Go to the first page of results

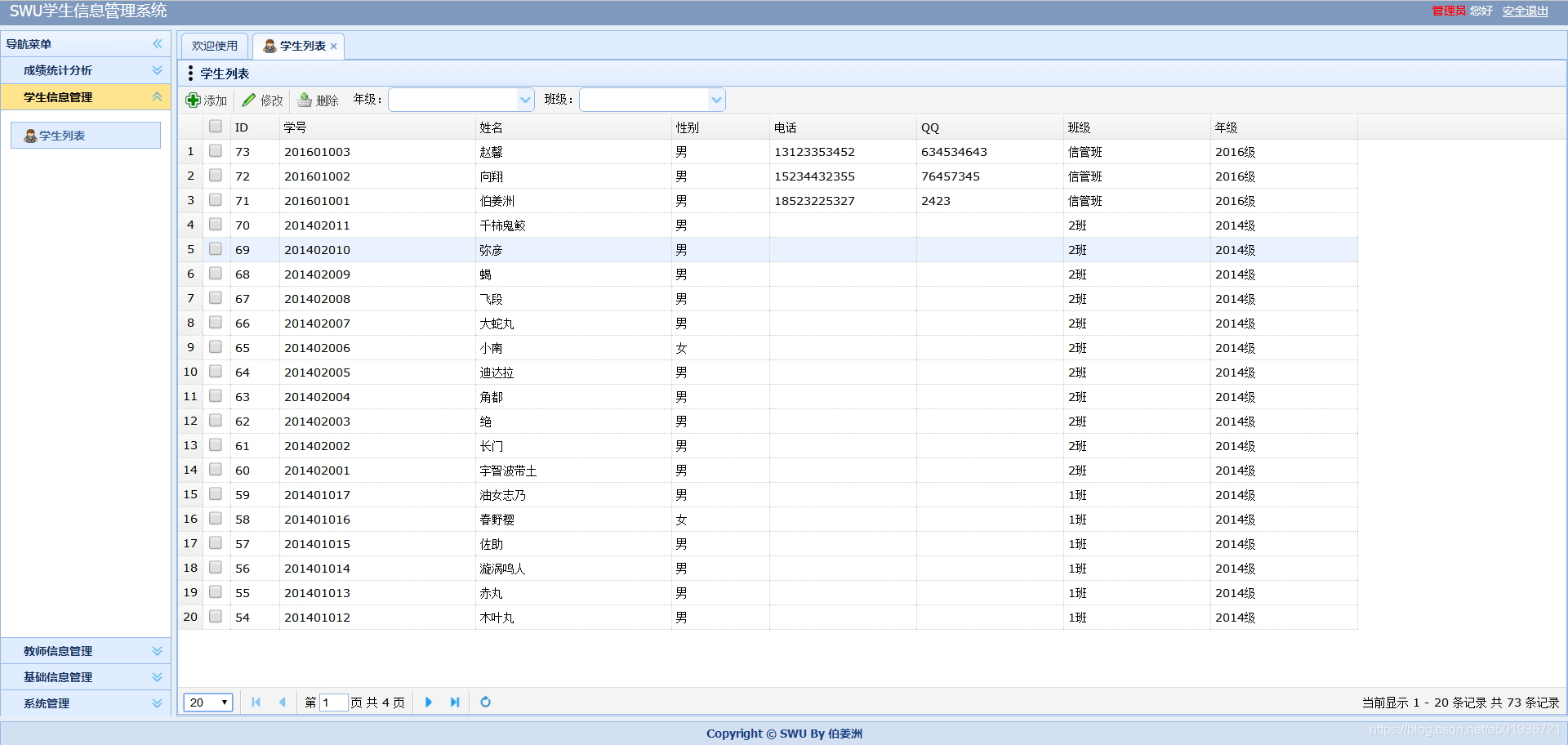[256, 702]
